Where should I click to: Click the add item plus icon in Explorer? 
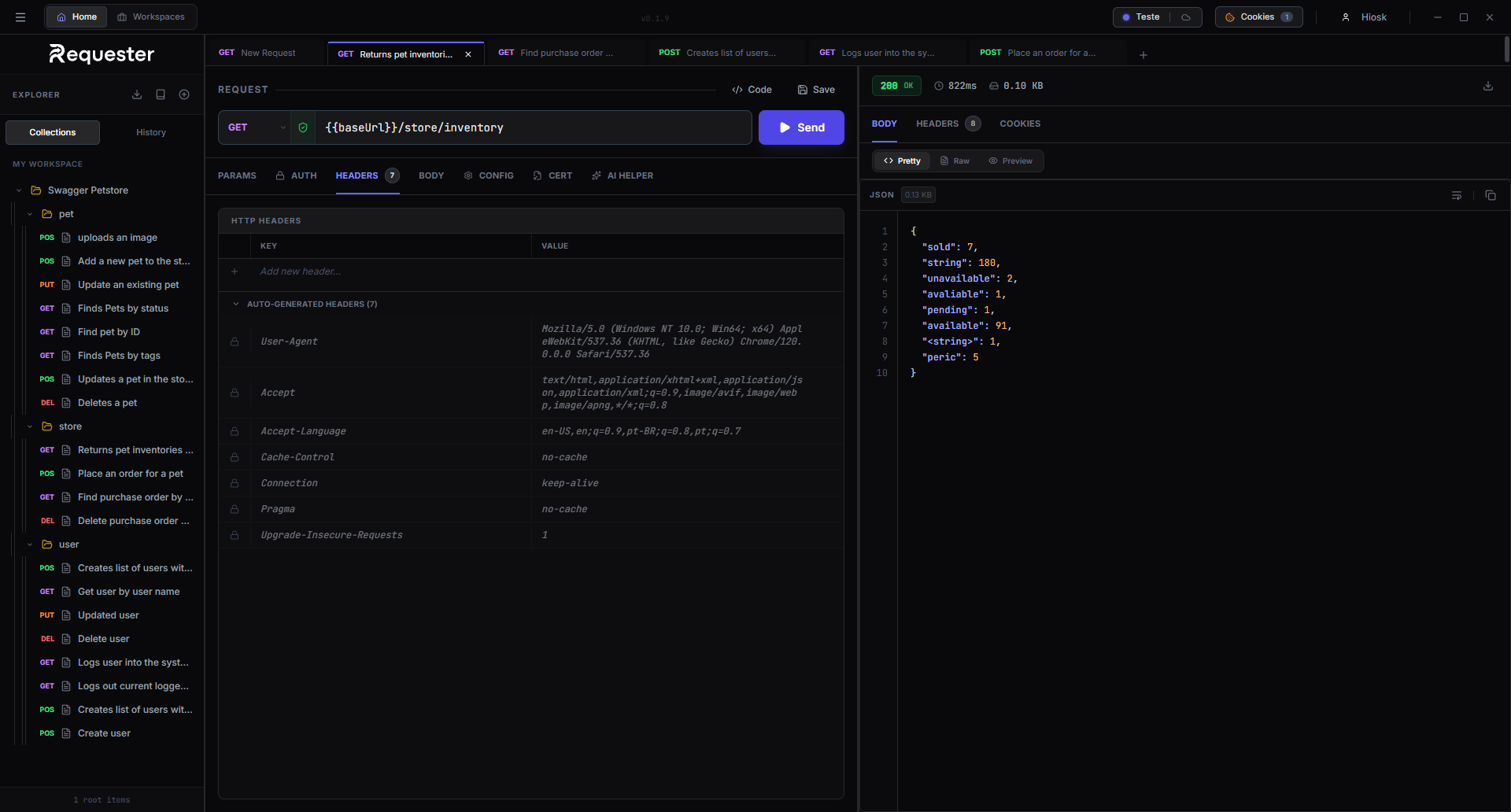point(184,94)
